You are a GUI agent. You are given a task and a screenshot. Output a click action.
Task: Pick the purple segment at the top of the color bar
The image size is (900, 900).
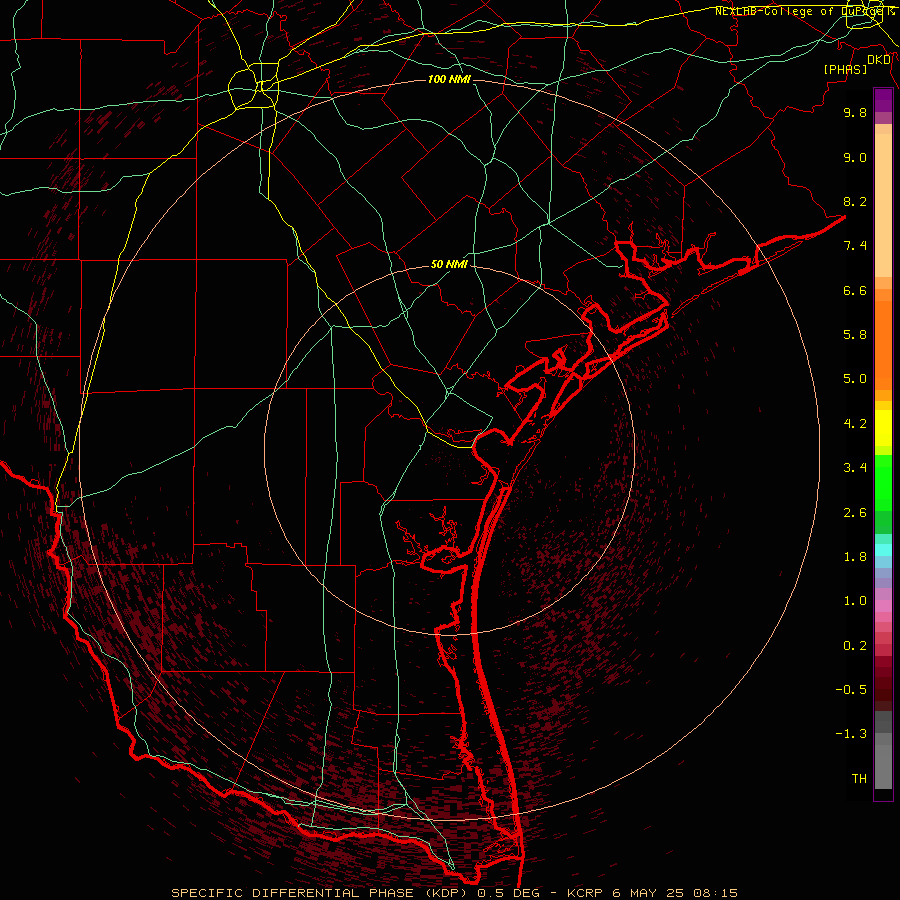click(x=883, y=100)
